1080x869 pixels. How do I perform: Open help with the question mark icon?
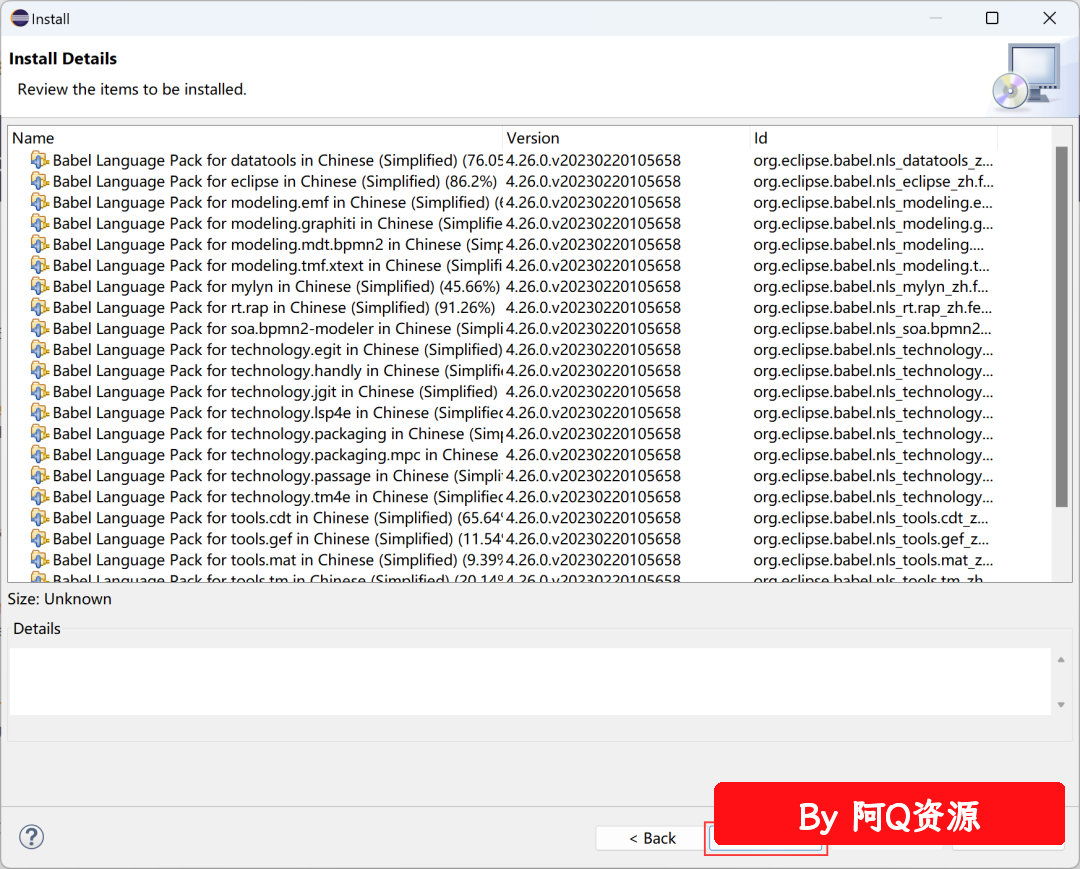coord(32,837)
